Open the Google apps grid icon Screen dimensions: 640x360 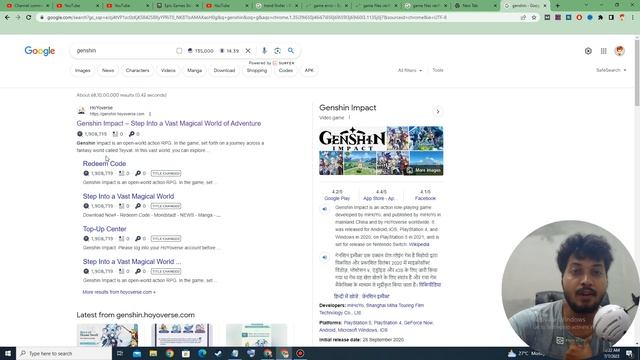click(603, 51)
